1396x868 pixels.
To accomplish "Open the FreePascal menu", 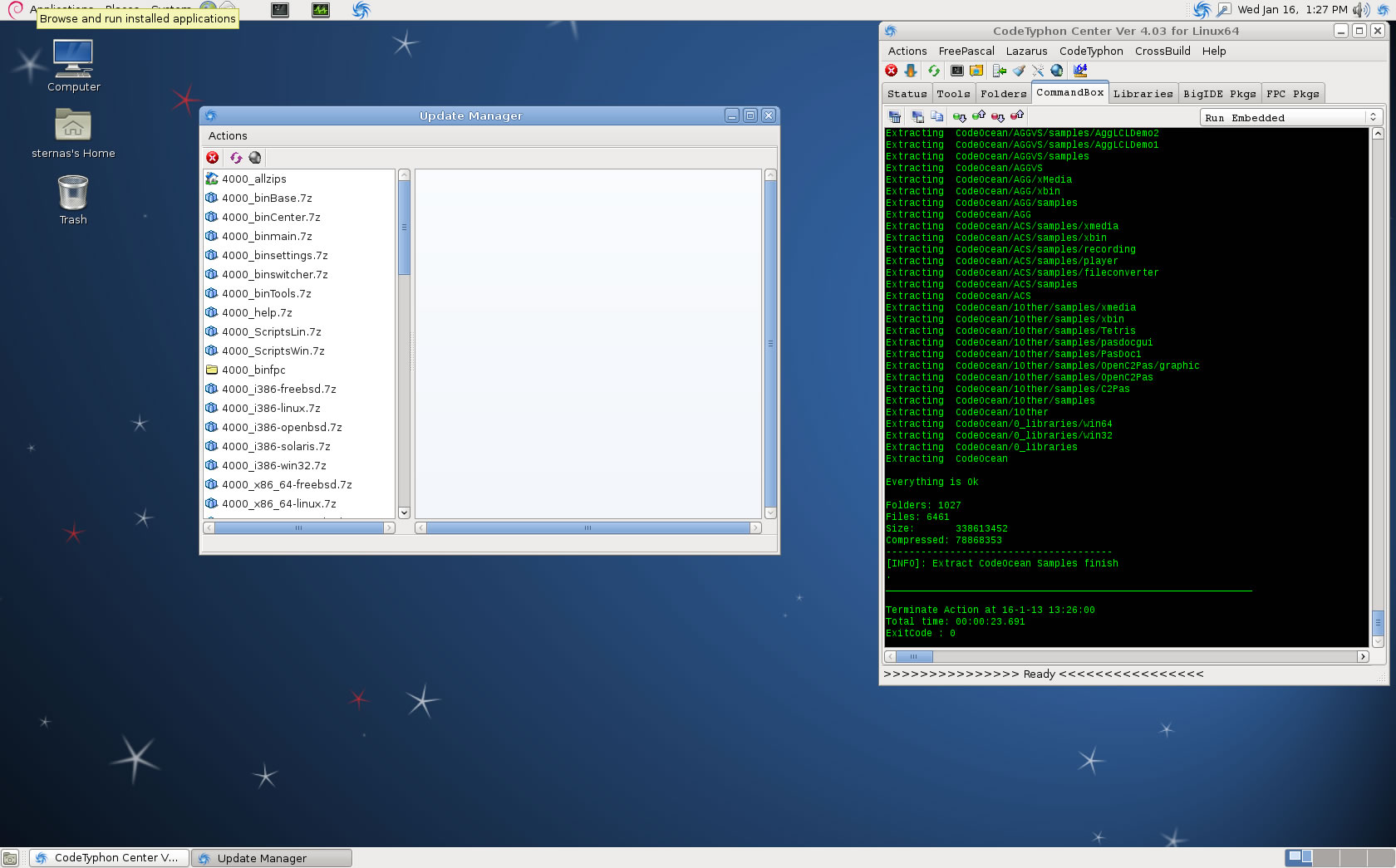I will 966,51.
